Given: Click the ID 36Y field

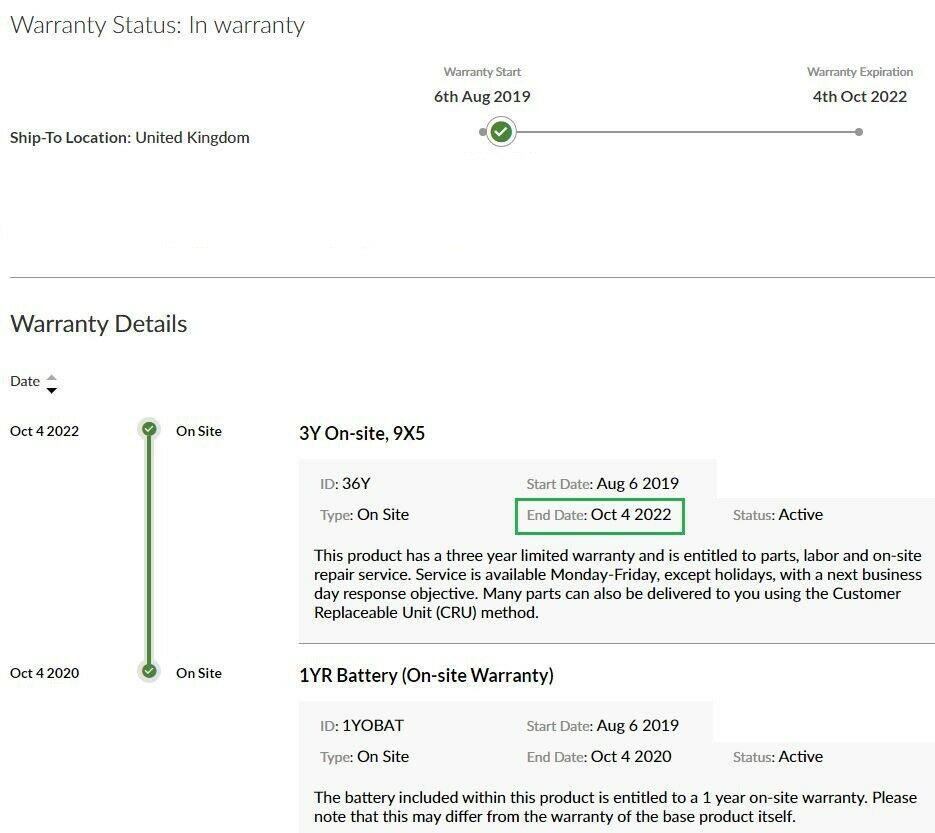Looking at the screenshot, I should [345, 484].
